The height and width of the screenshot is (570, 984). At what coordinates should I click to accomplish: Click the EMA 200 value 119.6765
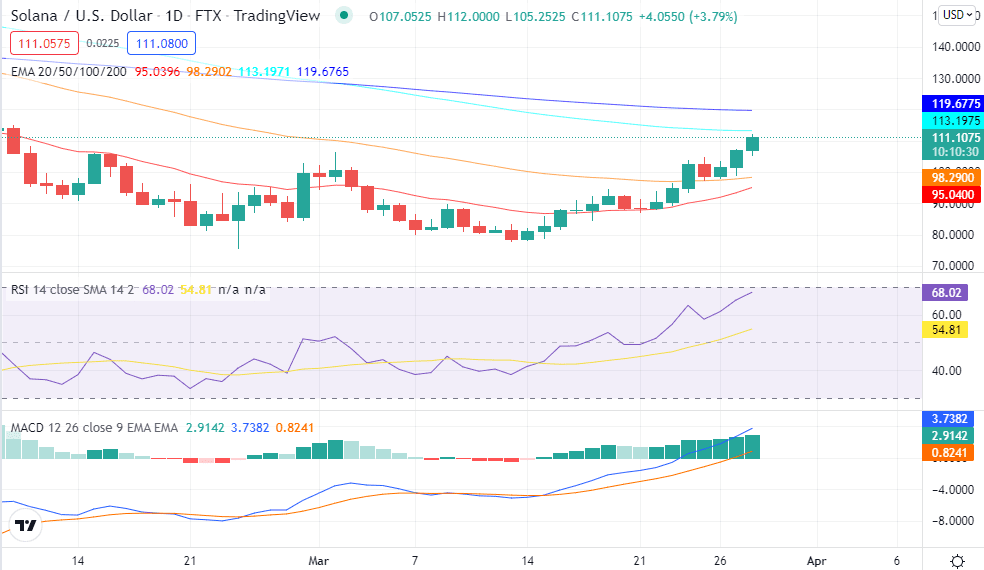click(323, 72)
